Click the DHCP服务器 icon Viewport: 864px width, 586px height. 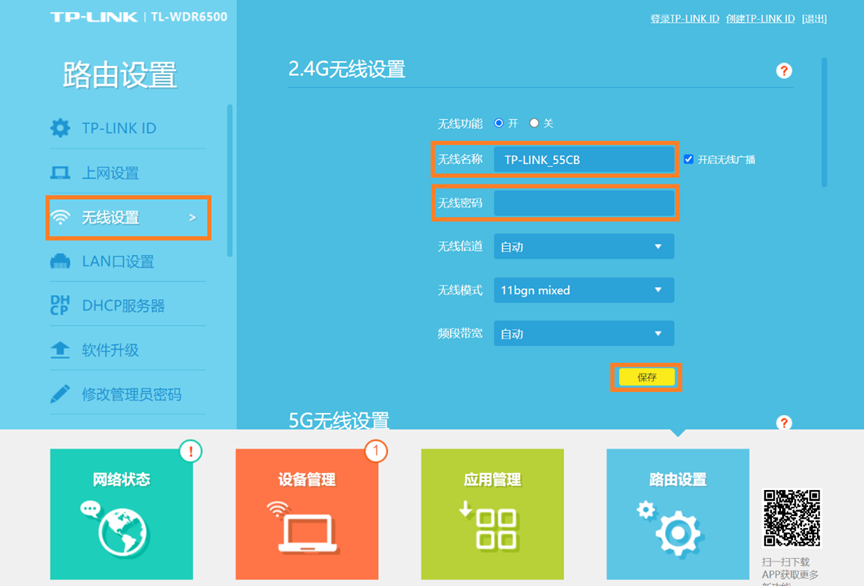pos(60,306)
